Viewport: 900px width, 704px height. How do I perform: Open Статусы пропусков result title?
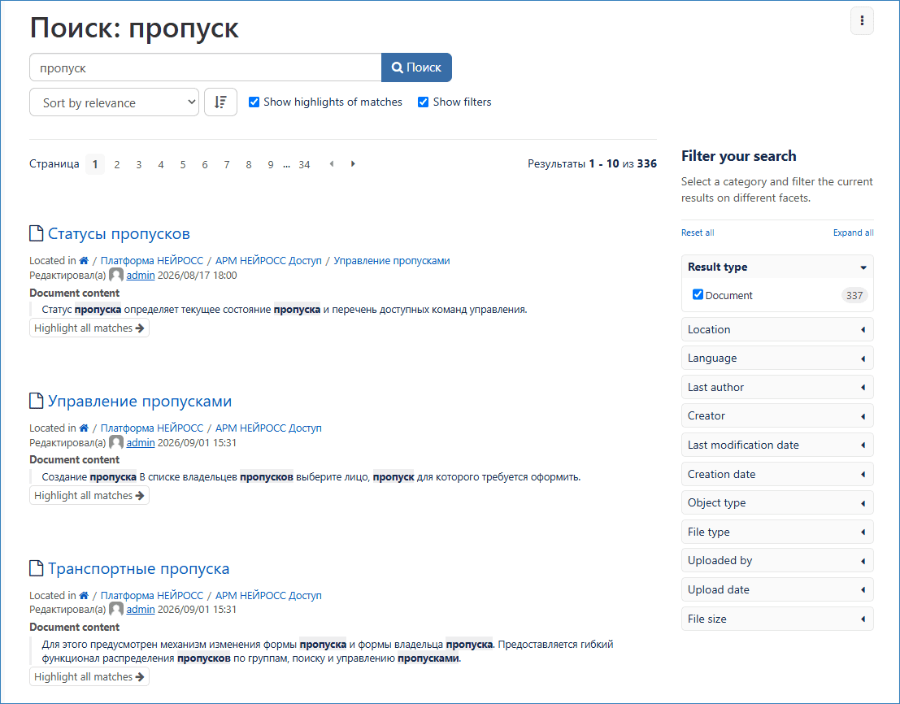click(x=119, y=234)
